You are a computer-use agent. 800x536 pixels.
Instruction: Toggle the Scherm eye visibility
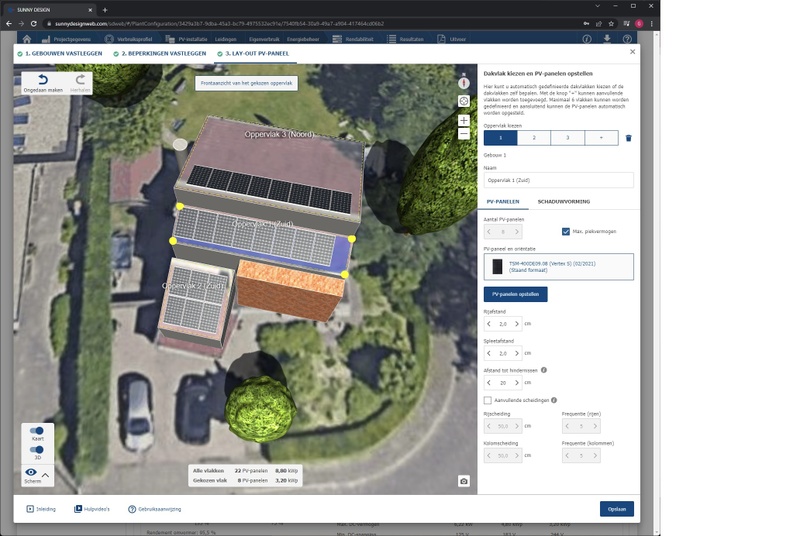tap(31, 473)
